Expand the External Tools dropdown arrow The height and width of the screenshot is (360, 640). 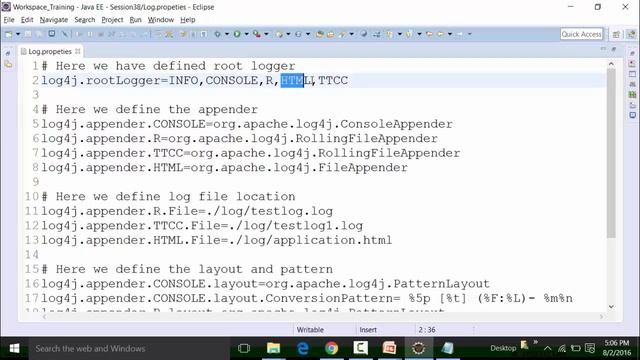coord(266,34)
